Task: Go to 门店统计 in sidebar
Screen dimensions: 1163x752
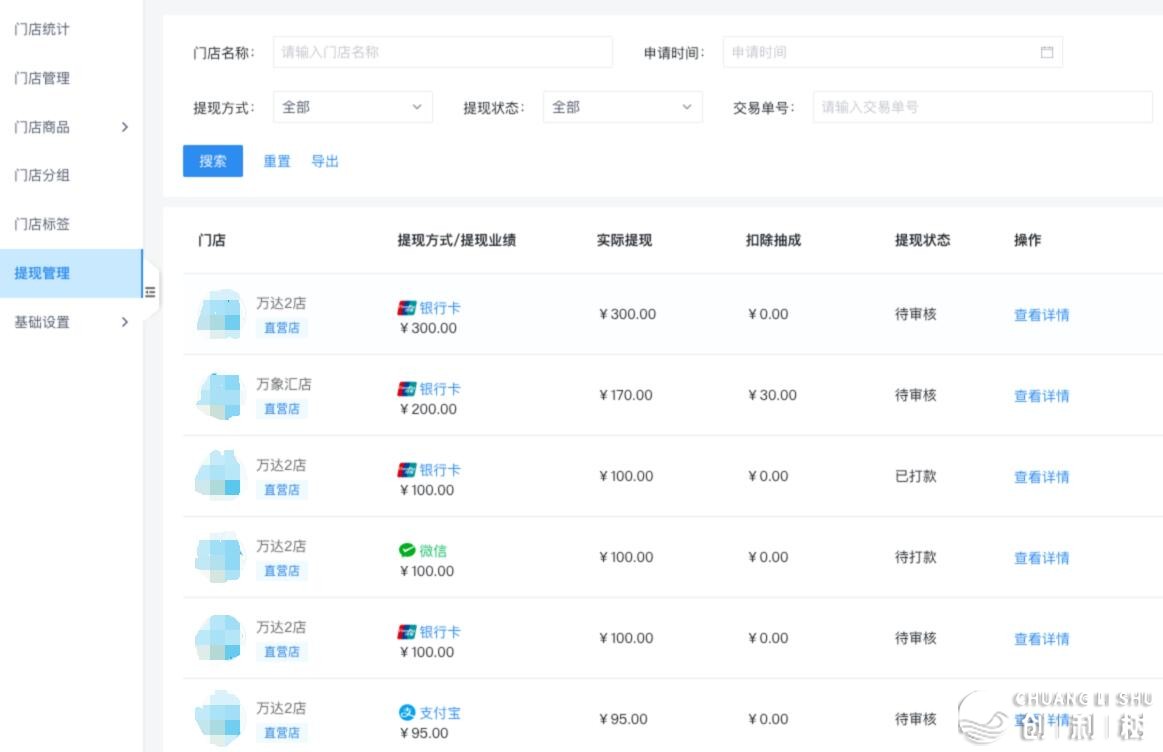Action: pyautogui.click(x=42, y=29)
